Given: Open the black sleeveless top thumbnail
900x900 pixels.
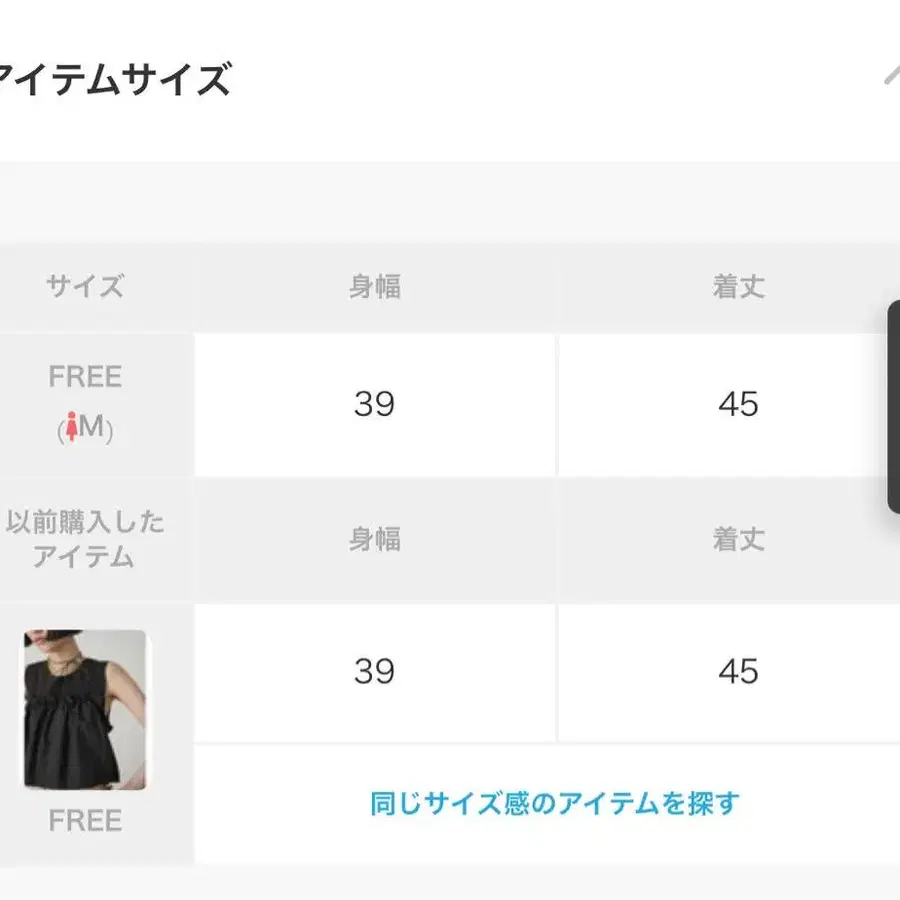Looking at the screenshot, I should click(85, 709).
